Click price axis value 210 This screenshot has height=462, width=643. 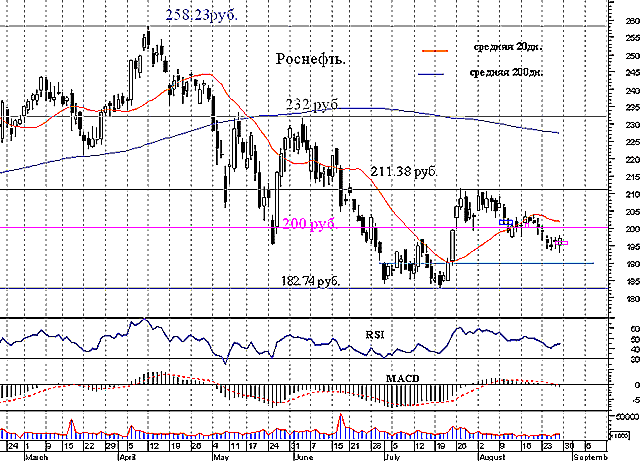tap(633, 194)
